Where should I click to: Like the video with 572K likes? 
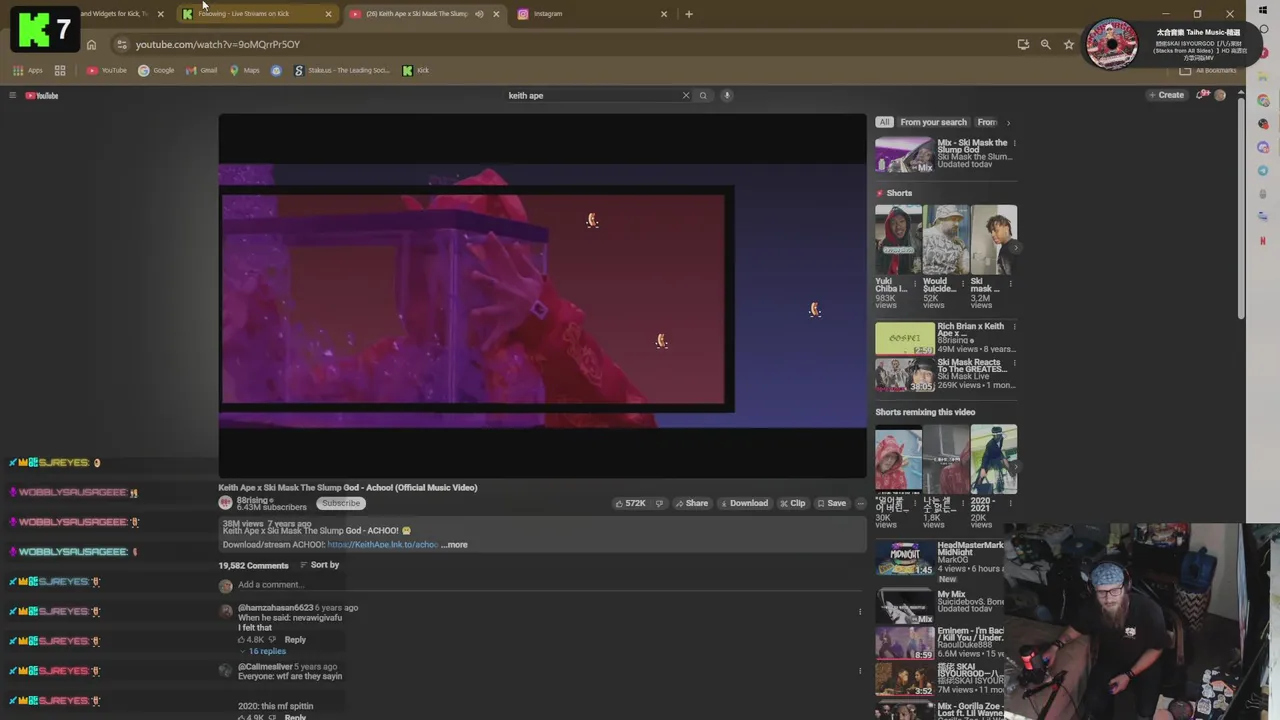click(630, 503)
